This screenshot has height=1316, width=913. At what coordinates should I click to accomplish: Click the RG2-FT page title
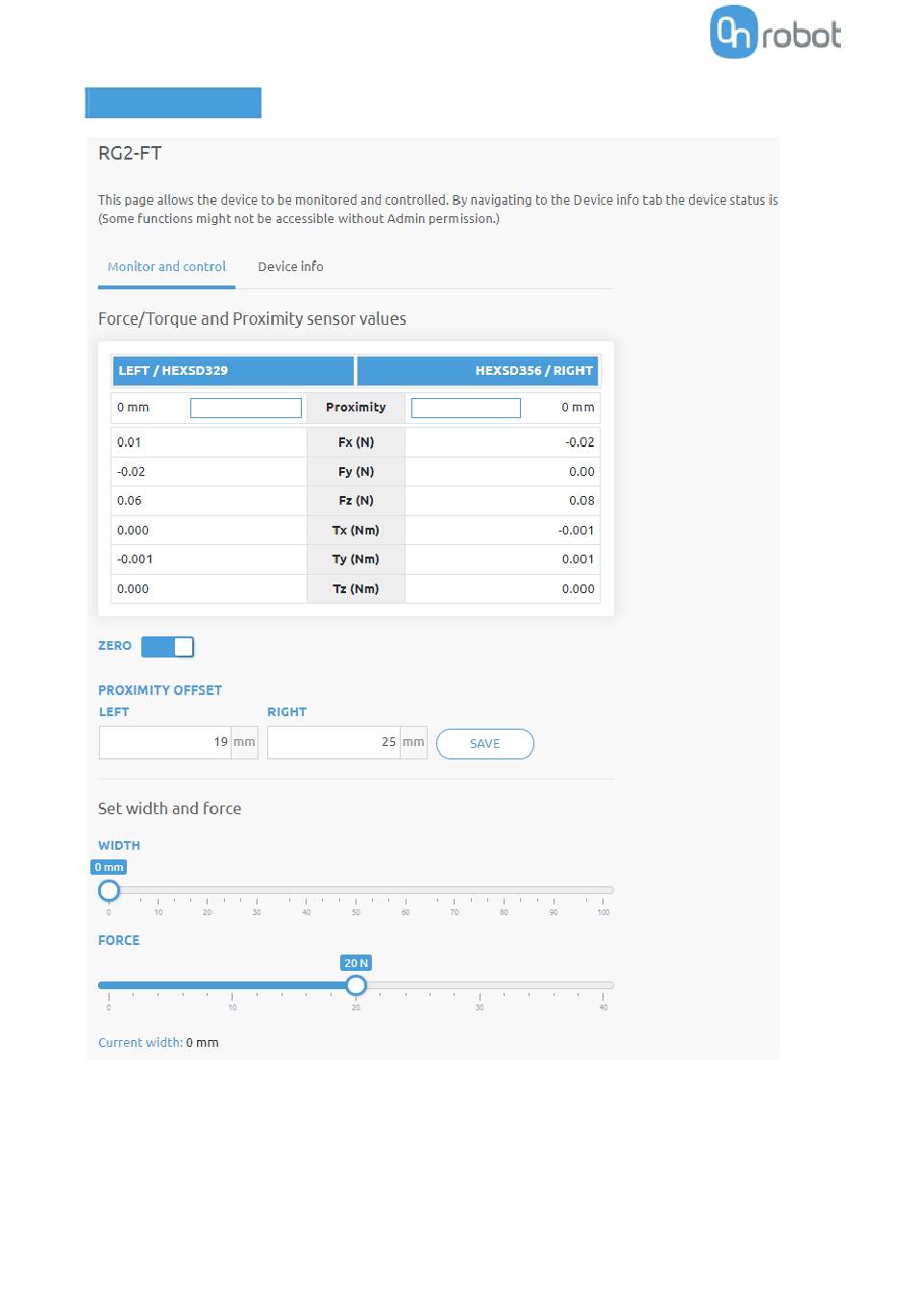[x=130, y=153]
